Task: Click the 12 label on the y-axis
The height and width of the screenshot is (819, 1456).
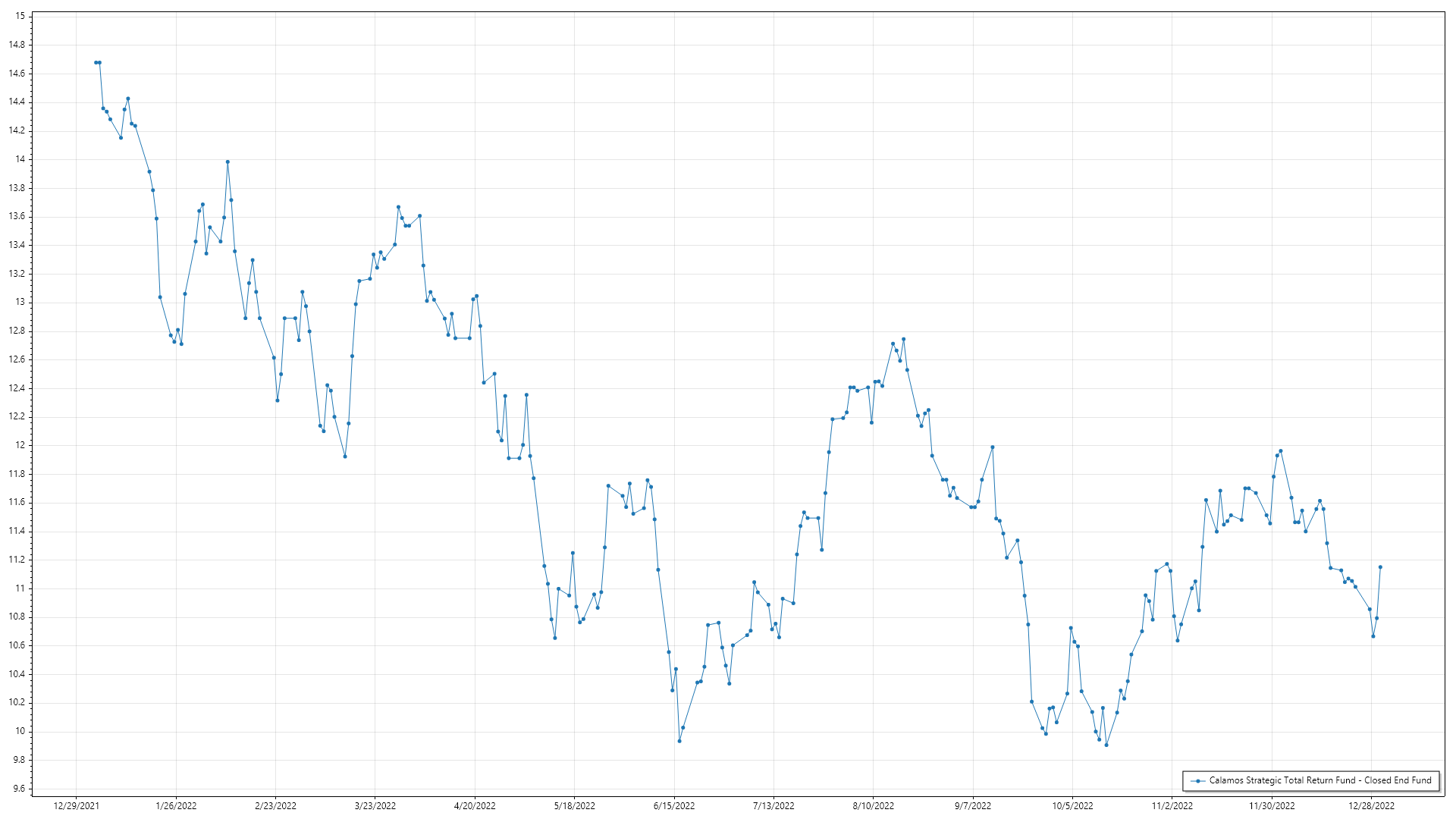Action: (19, 445)
